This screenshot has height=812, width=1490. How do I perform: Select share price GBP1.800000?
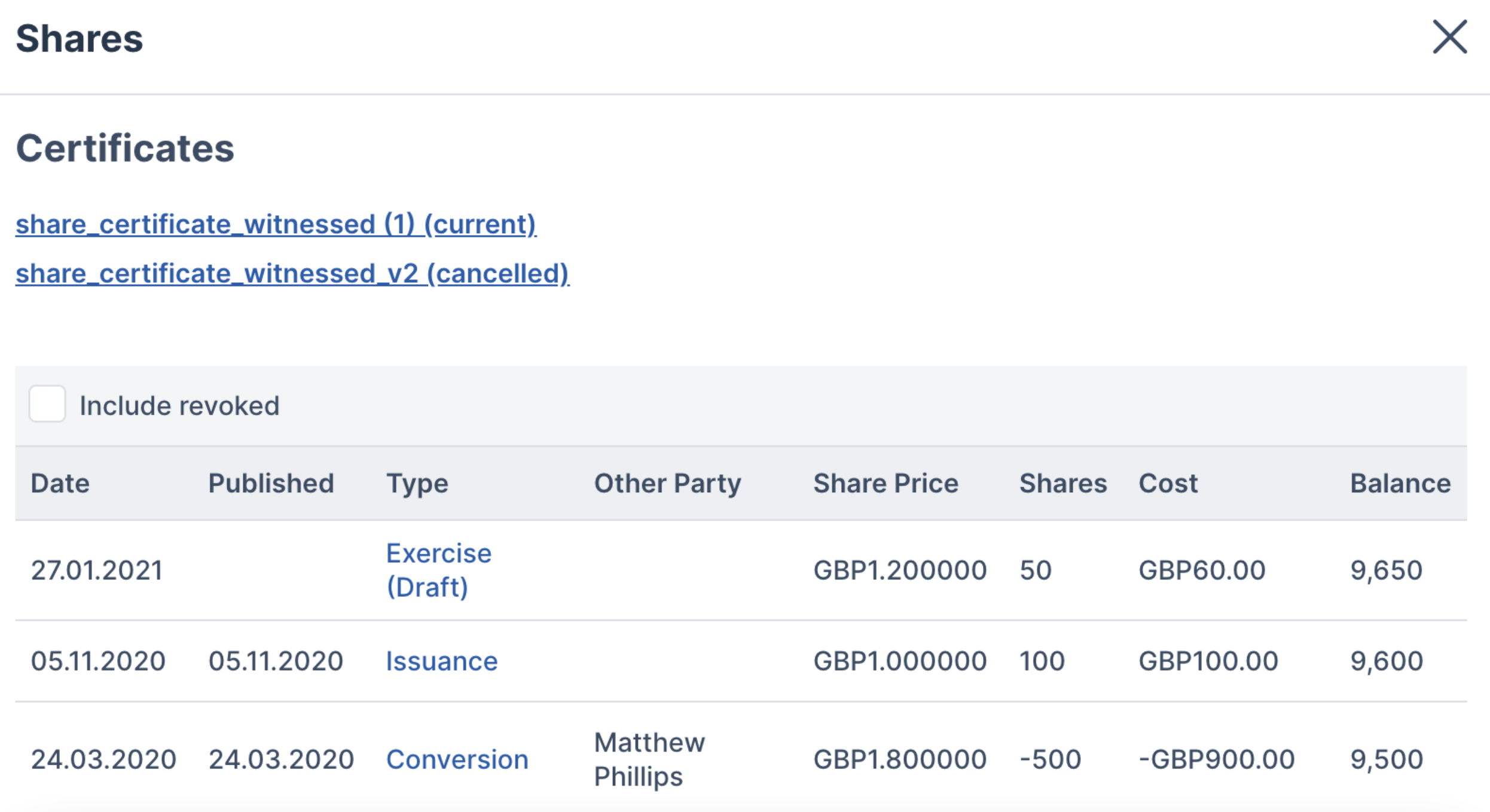[x=900, y=759]
